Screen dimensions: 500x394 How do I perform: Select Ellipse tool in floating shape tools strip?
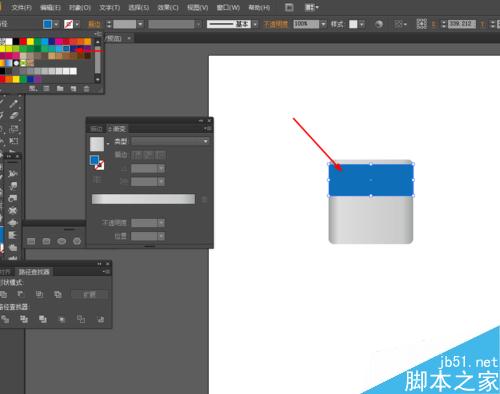click(x=62, y=241)
